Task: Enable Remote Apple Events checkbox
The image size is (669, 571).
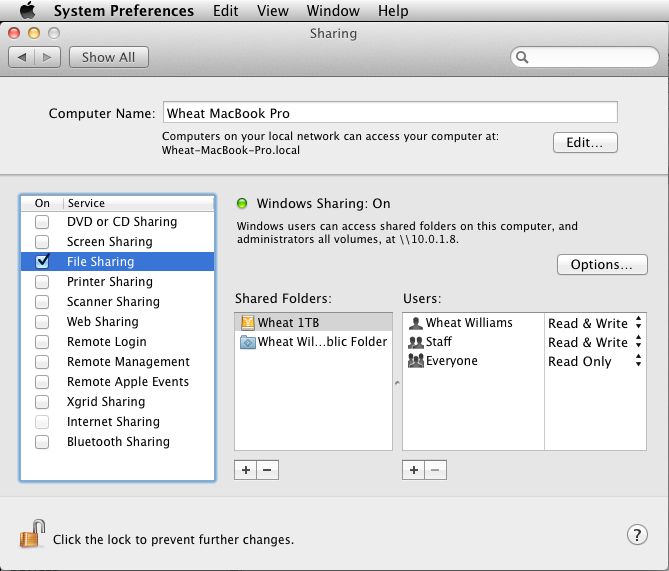Action: coord(42,382)
